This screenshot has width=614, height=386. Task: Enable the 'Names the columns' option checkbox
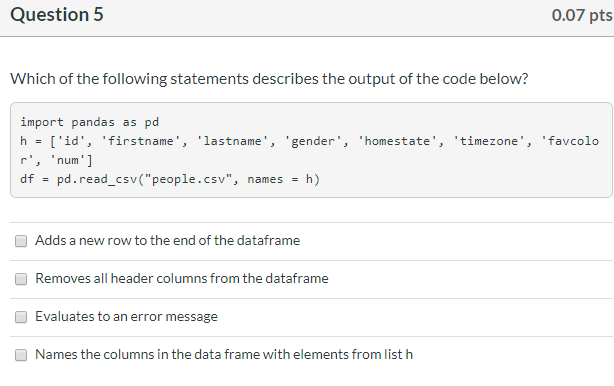[x=21, y=355]
